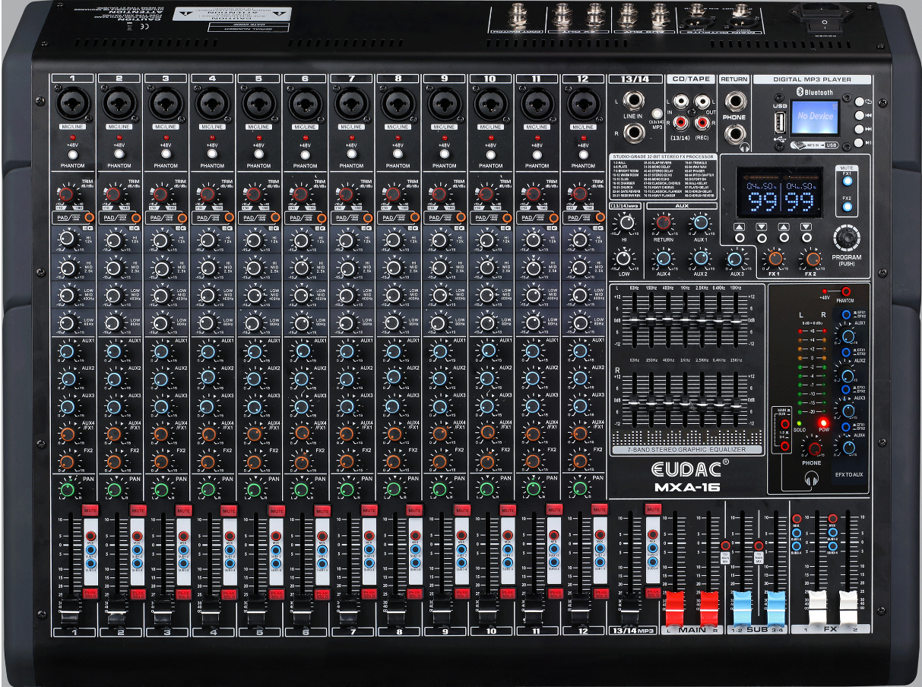Toggle channel 3 PAD switch
The height and width of the screenshot is (687, 922).
click(182, 218)
